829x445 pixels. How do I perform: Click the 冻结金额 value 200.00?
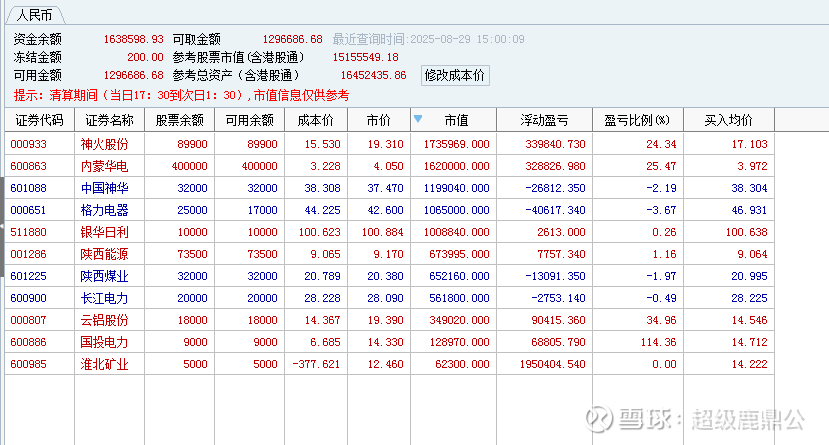145,57
